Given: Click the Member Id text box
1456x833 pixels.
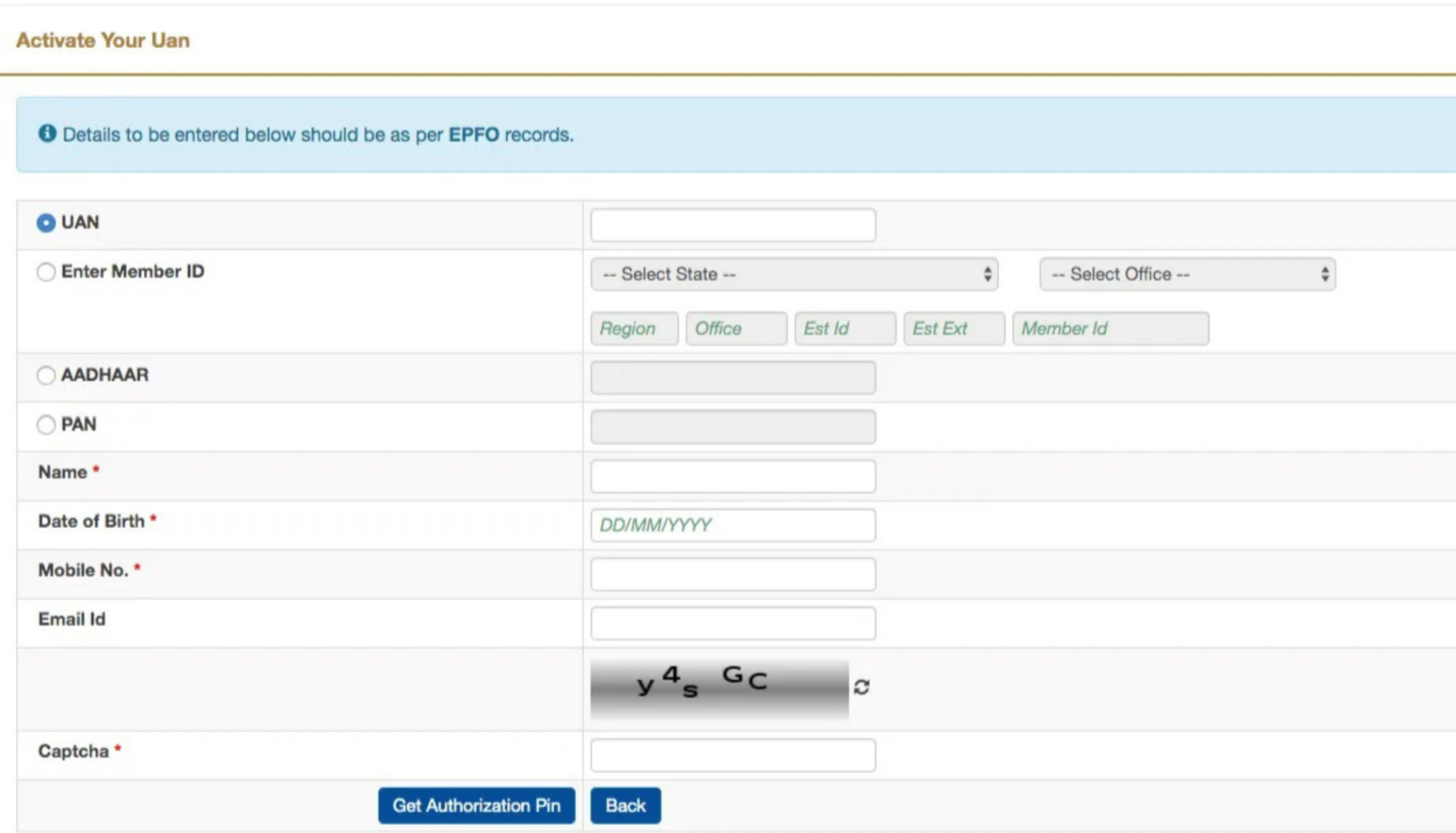Looking at the screenshot, I should coord(1110,329).
